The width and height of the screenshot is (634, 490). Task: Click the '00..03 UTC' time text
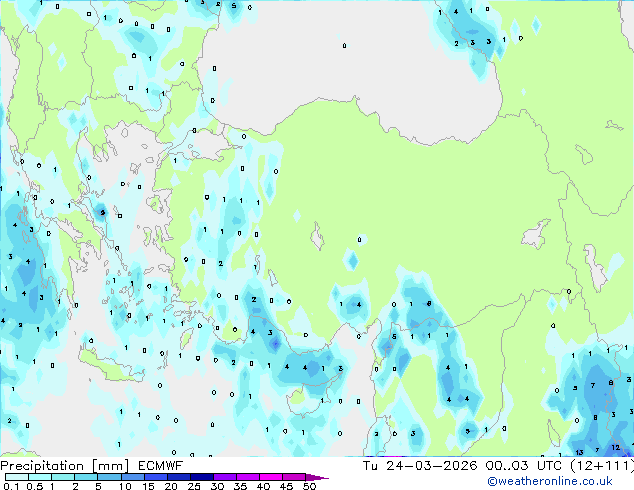click(x=524, y=466)
